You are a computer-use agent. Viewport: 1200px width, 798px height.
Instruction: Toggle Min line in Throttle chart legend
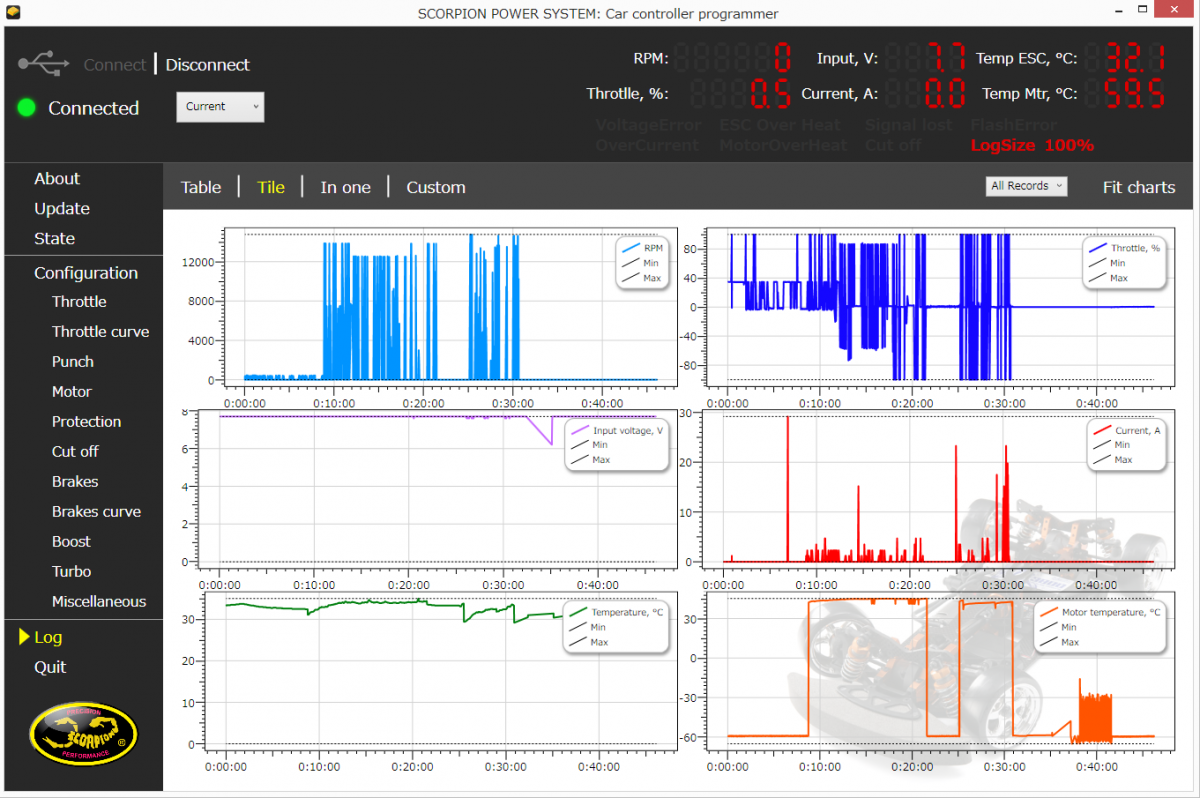click(1097, 263)
